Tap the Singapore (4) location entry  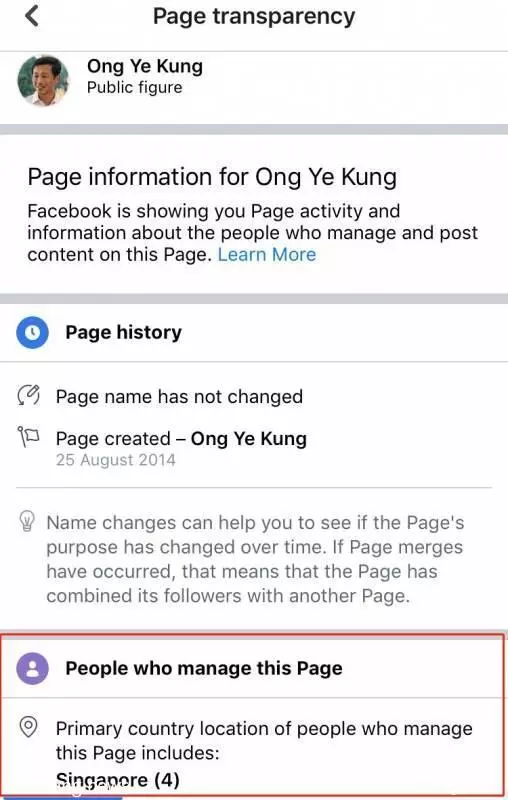click(x=117, y=780)
